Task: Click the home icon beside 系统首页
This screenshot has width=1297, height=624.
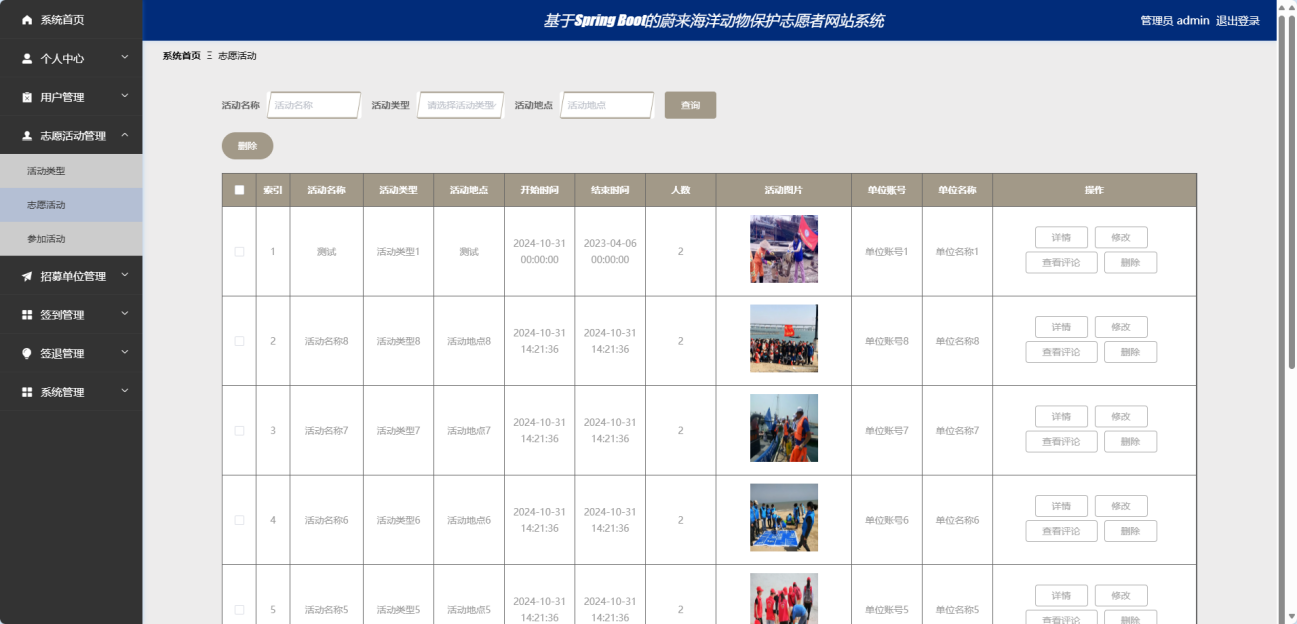Action: tap(27, 20)
